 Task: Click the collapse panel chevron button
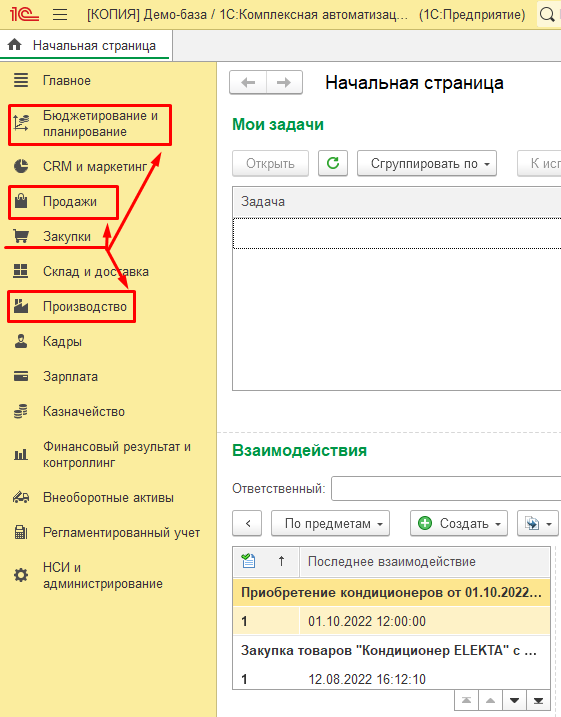[x=247, y=523]
